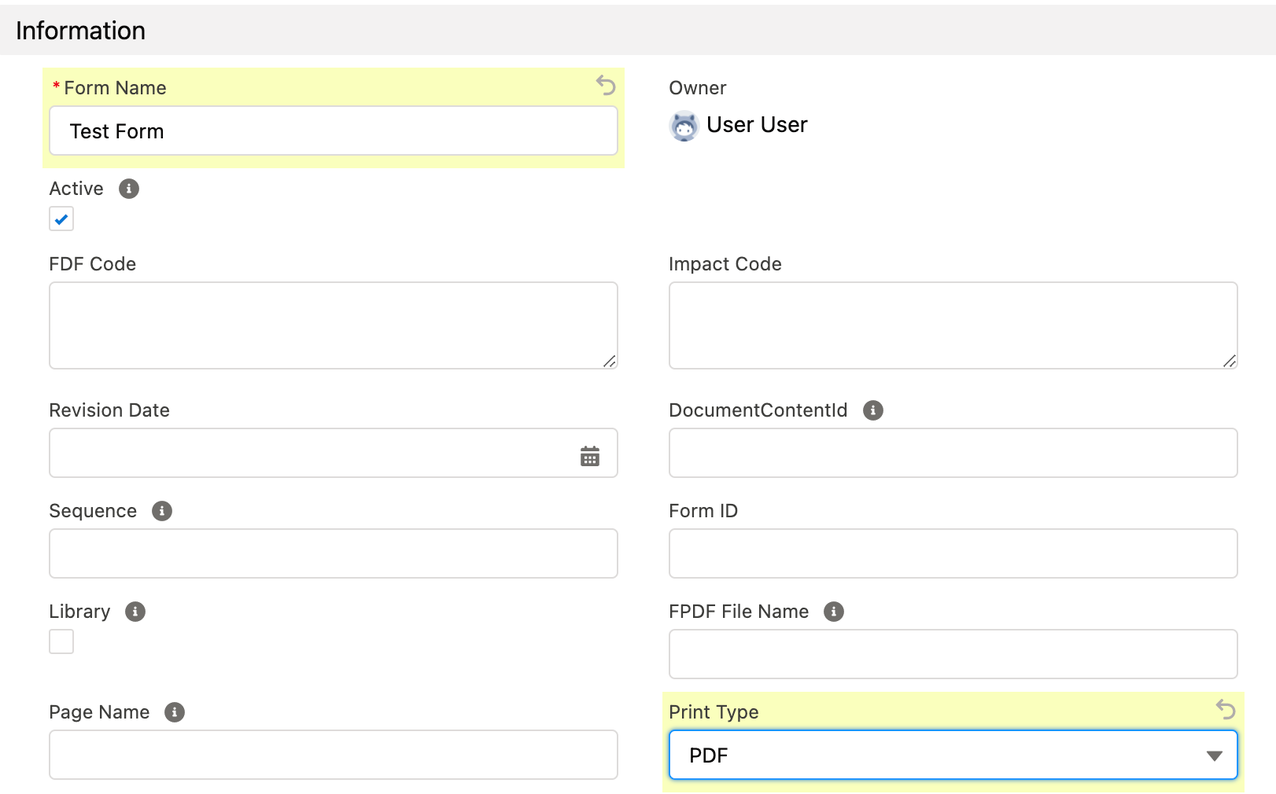Click the FDF Code resize handle
Viewport: 1276px width, 794px height.
610,361
